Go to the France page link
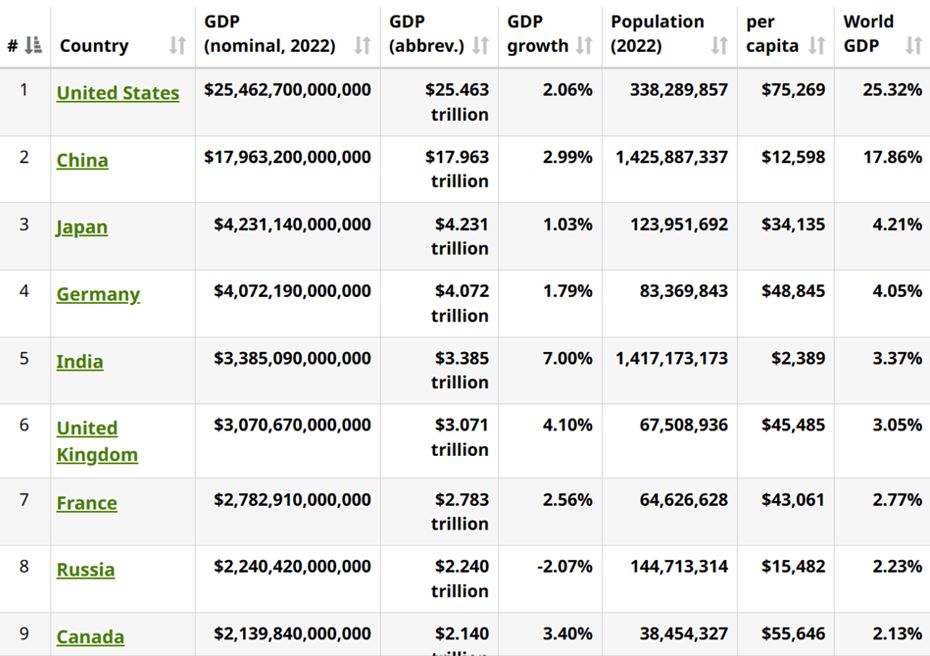This screenshot has height=656, width=930. [87, 503]
